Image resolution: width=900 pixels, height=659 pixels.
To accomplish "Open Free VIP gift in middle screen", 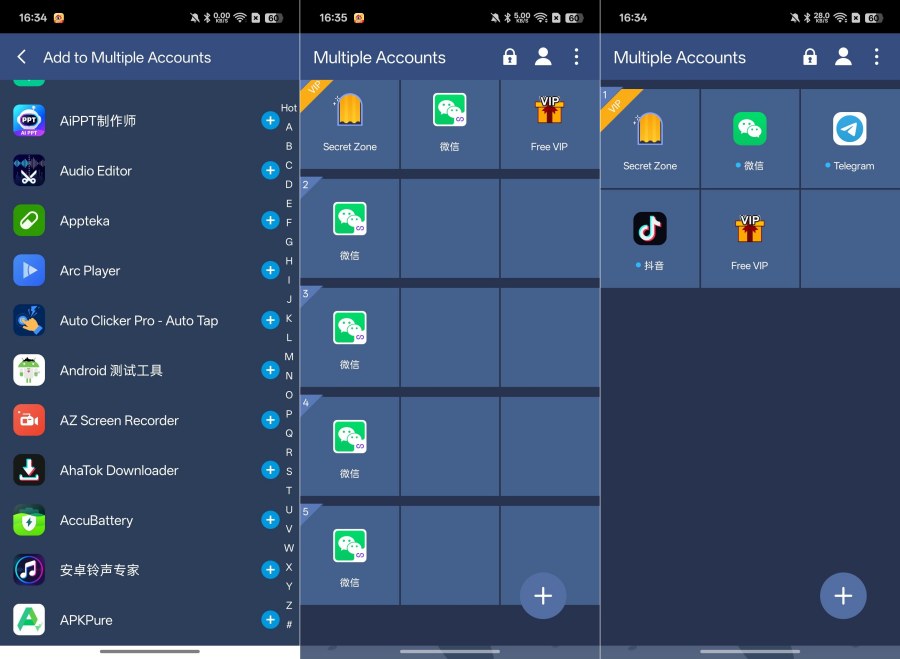I will [x=549, y=124].
